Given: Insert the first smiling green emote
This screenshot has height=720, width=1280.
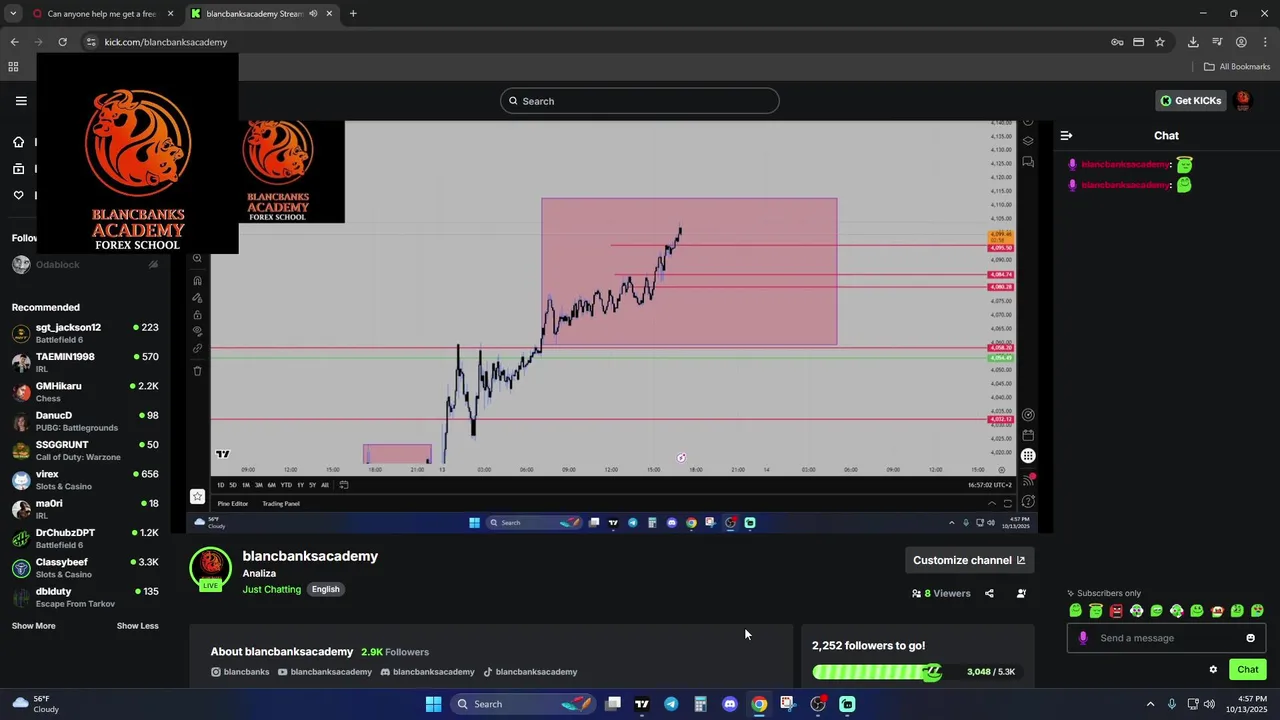Looking at the screenshot, I should 1076,611.
